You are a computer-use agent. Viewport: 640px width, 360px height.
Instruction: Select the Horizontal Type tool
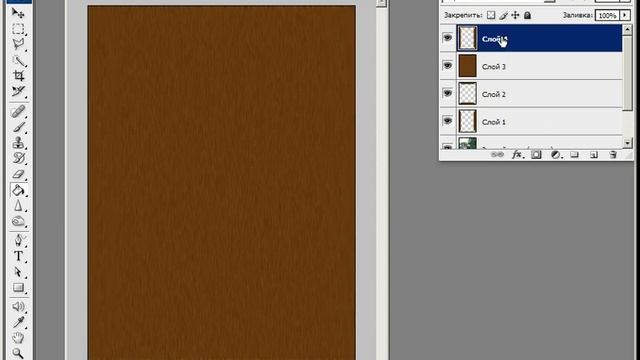(x=18, y=256)
